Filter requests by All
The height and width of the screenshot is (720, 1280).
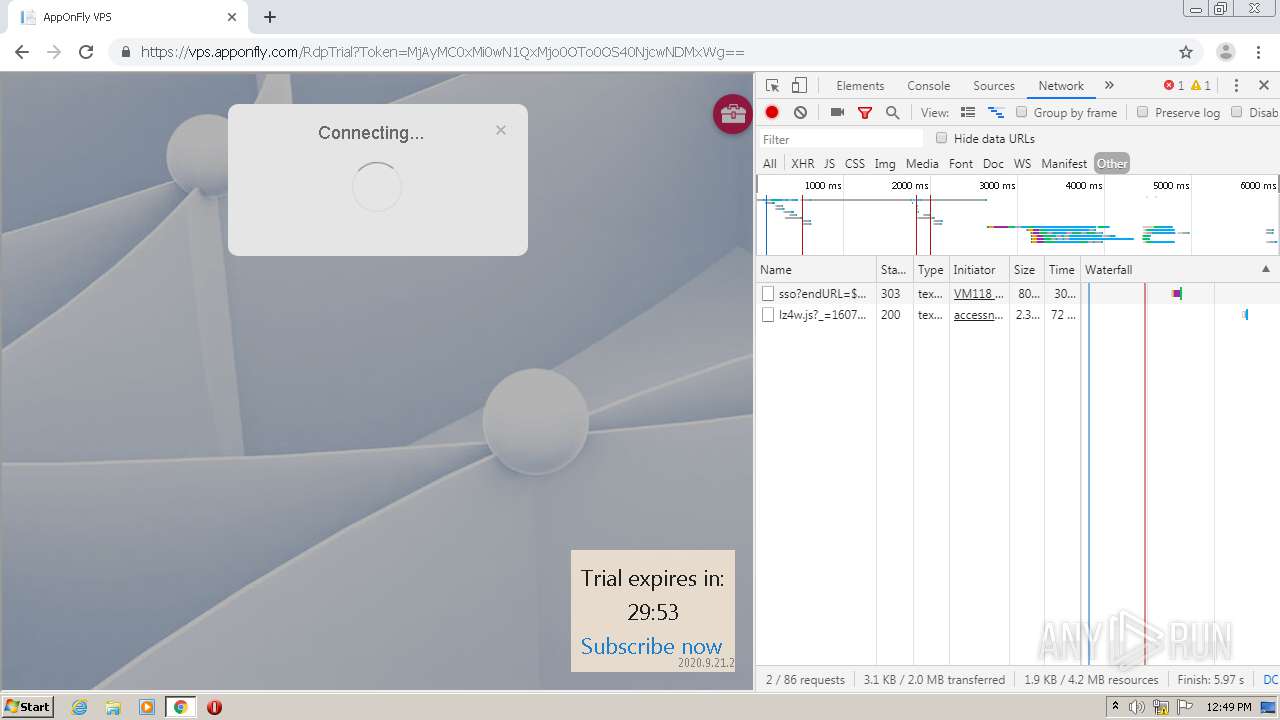tap(769, 164)
